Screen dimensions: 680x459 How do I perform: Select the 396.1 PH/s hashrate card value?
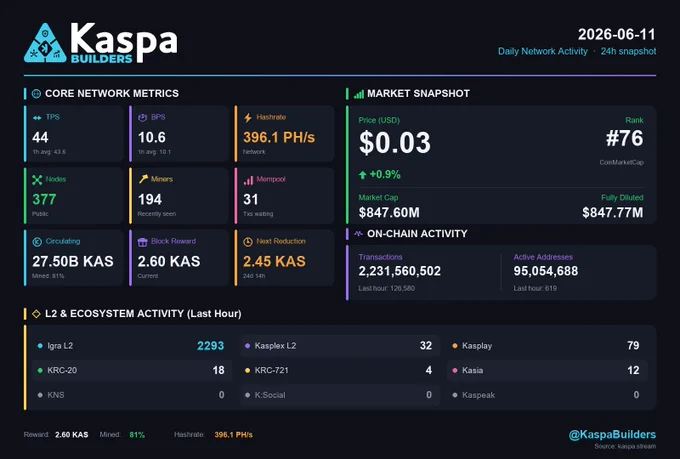click(279, 138)
